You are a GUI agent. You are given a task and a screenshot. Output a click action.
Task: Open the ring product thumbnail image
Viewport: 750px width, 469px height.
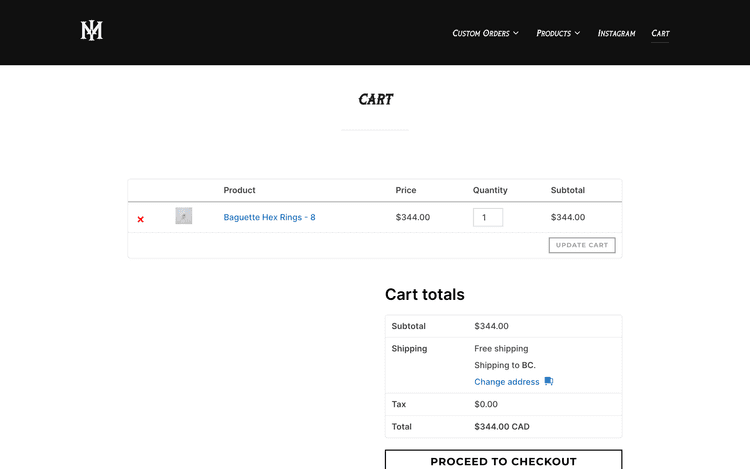tap(184, 216)
